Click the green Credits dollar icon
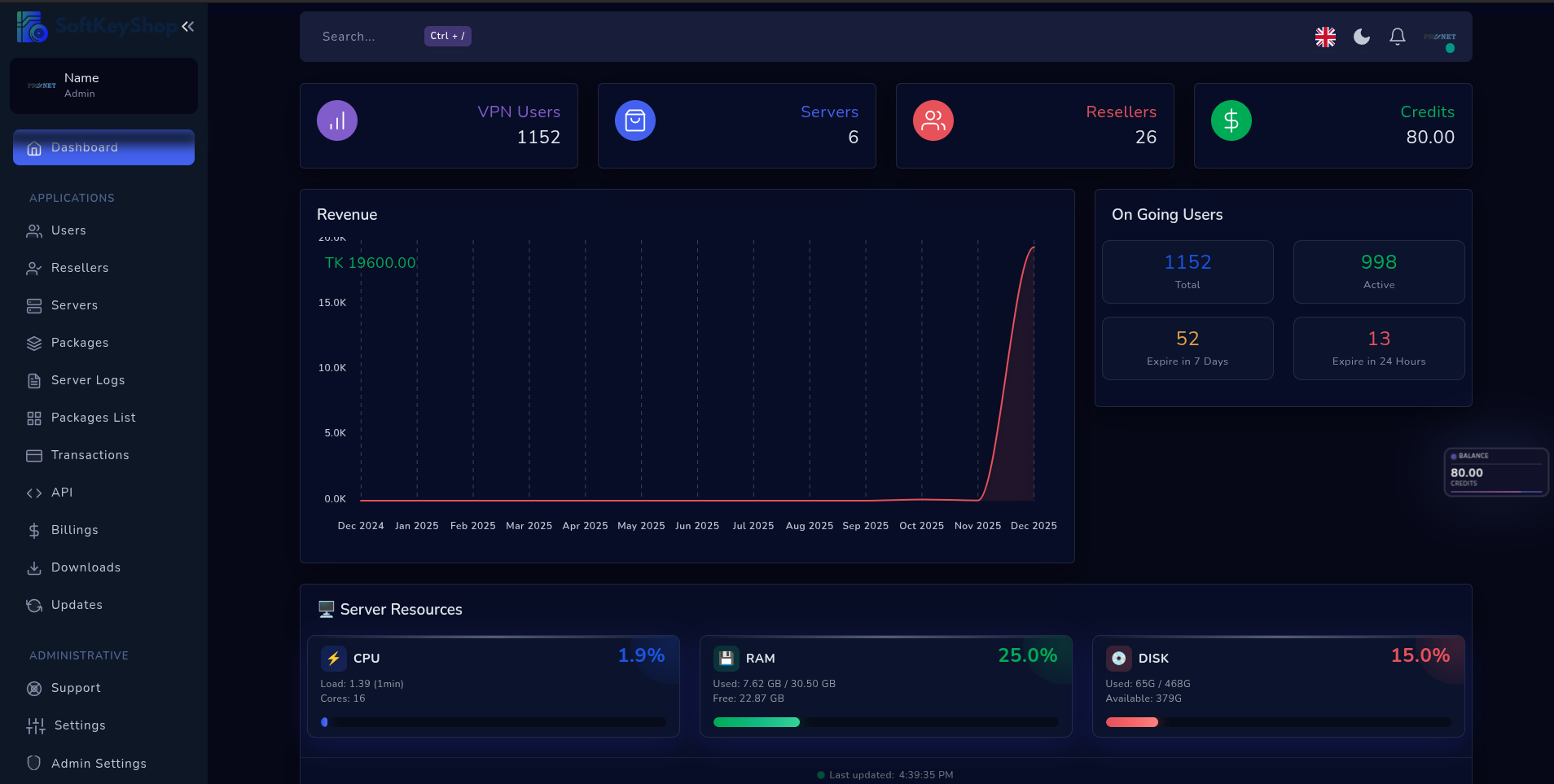1554x784 pixels. tap(1230, 120)
